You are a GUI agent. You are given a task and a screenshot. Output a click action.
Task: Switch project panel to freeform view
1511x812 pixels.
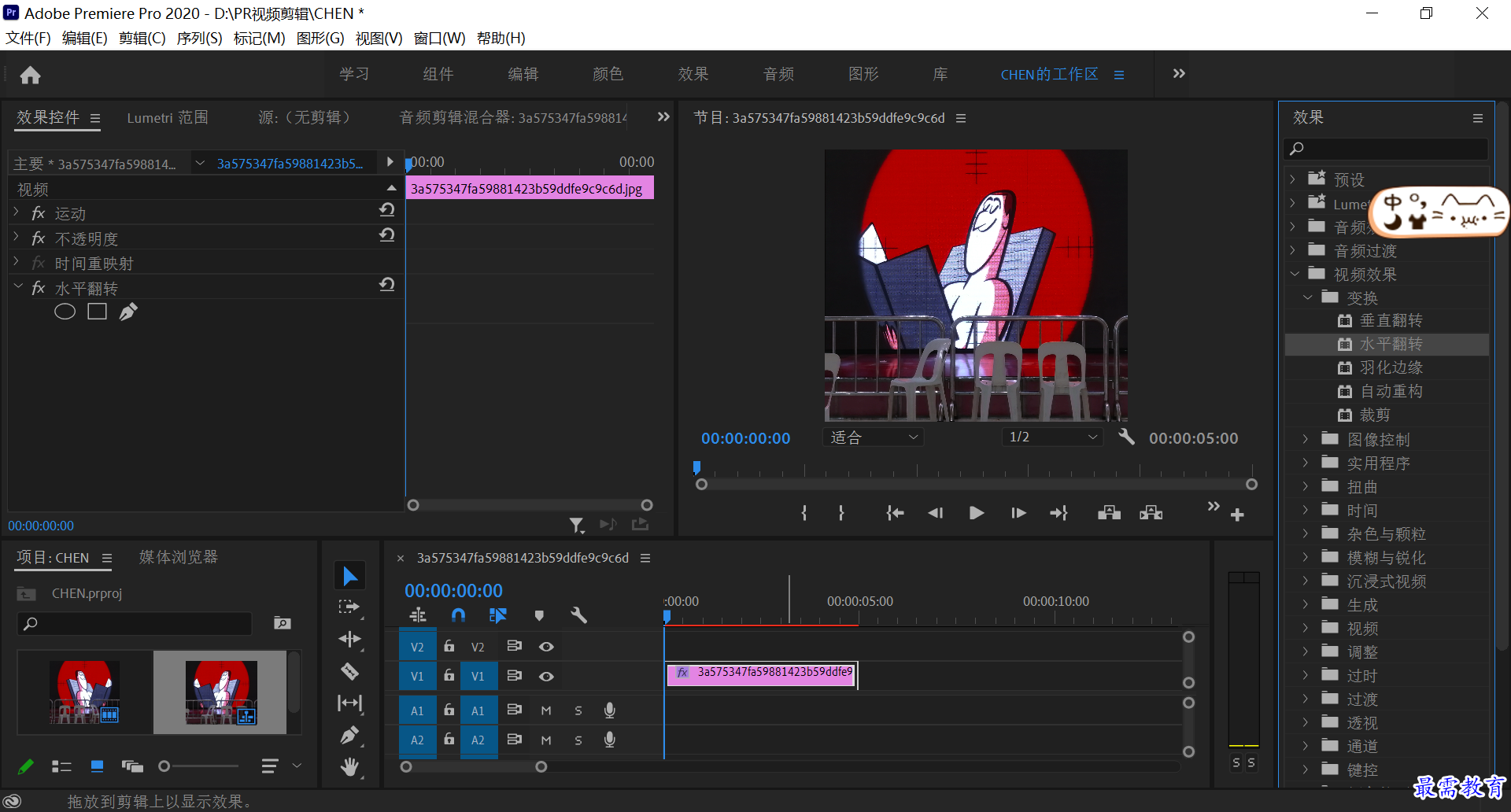coord(132,766)
